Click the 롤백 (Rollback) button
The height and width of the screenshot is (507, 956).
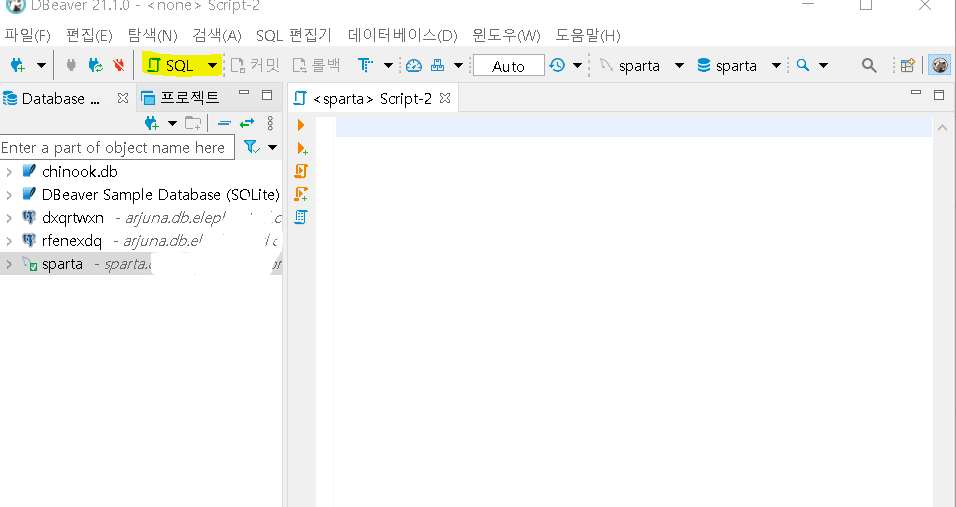point(316,65)
